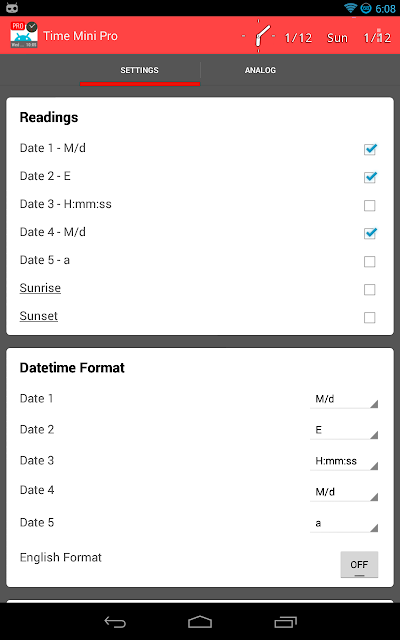Open the recent apps overview
This screenshot has height=640, width=400.
click(x=285, y=622)
